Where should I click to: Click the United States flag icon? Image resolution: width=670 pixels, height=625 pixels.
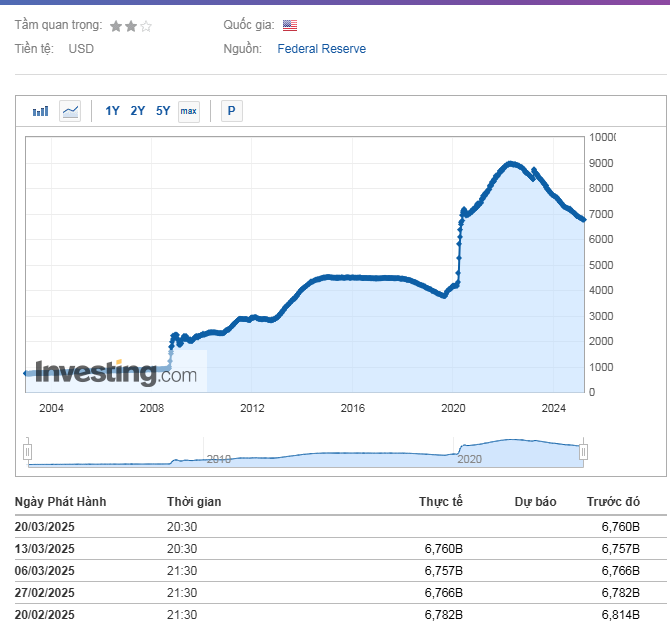[x=290, y=26]
